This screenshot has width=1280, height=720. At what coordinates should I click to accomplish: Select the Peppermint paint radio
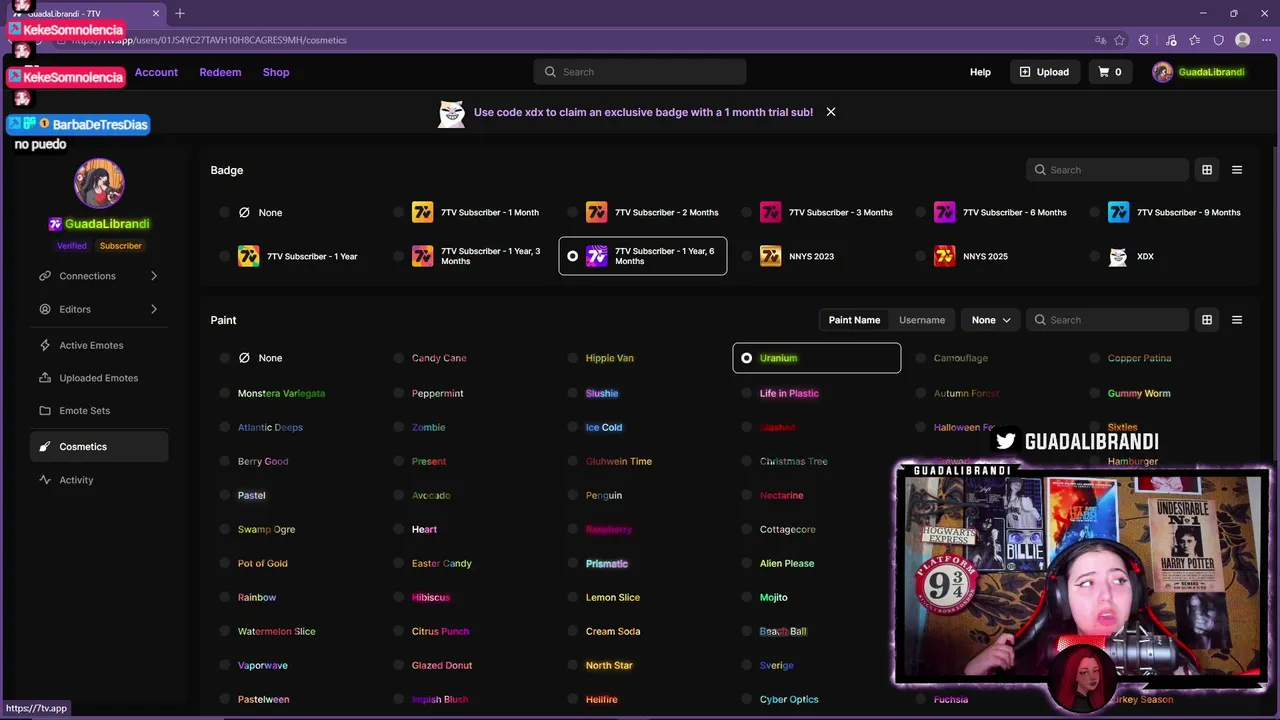(x=399, y=393)
